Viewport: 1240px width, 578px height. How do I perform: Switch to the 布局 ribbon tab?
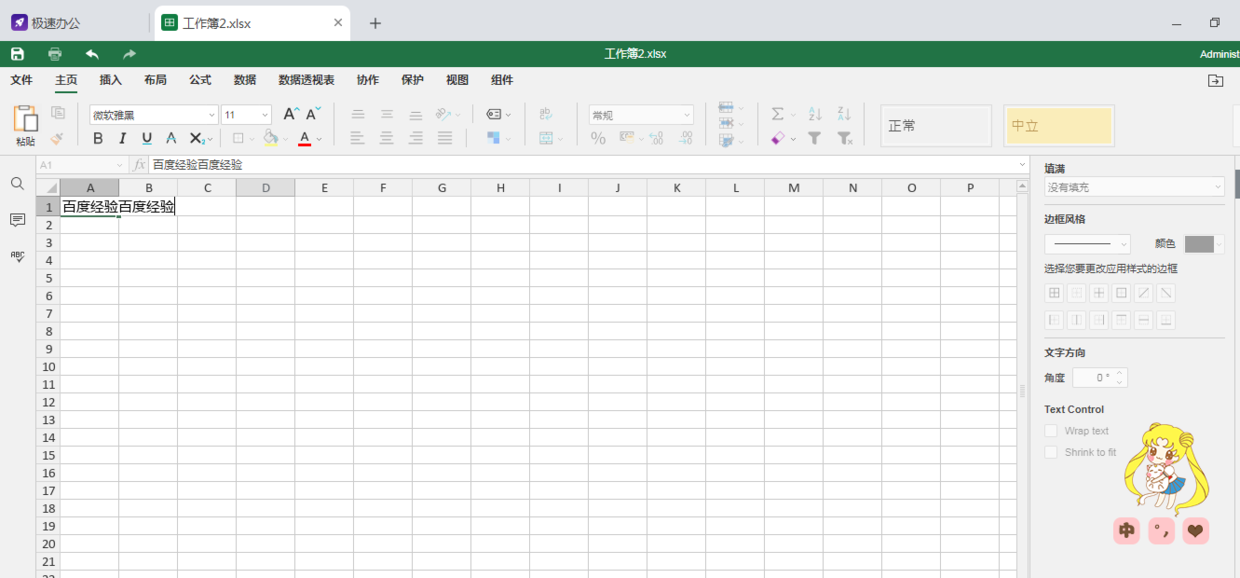155,80
